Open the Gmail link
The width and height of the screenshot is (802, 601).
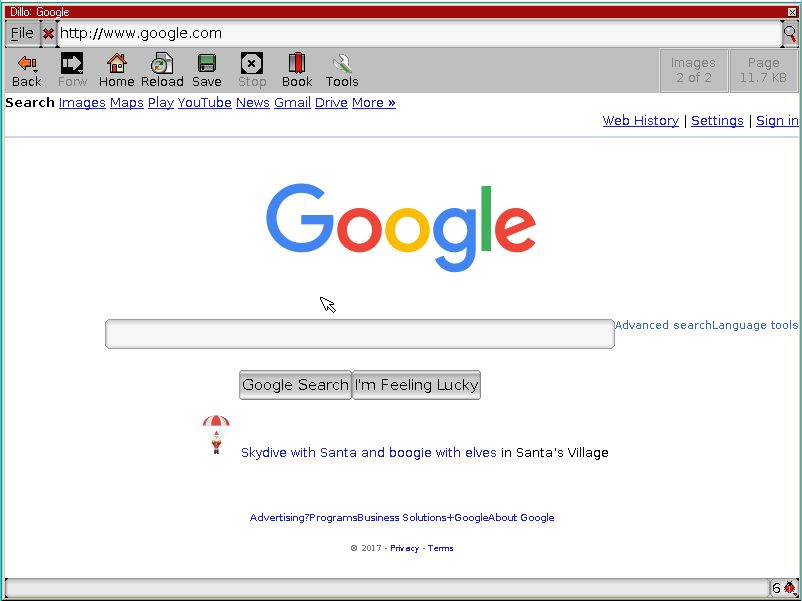[x=292, y=103]
